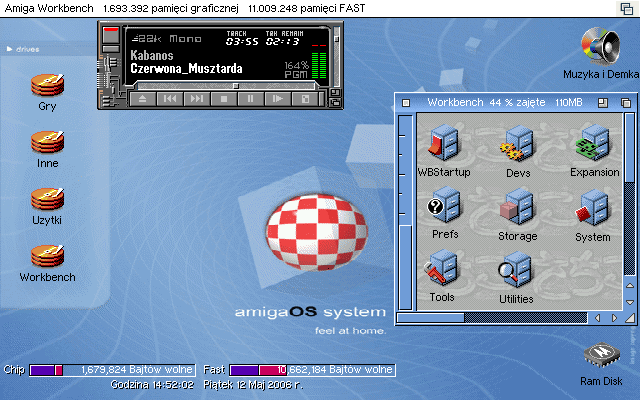Click the screen depth gadget in the top bar
640x400 pixels.
pos(627,8)
